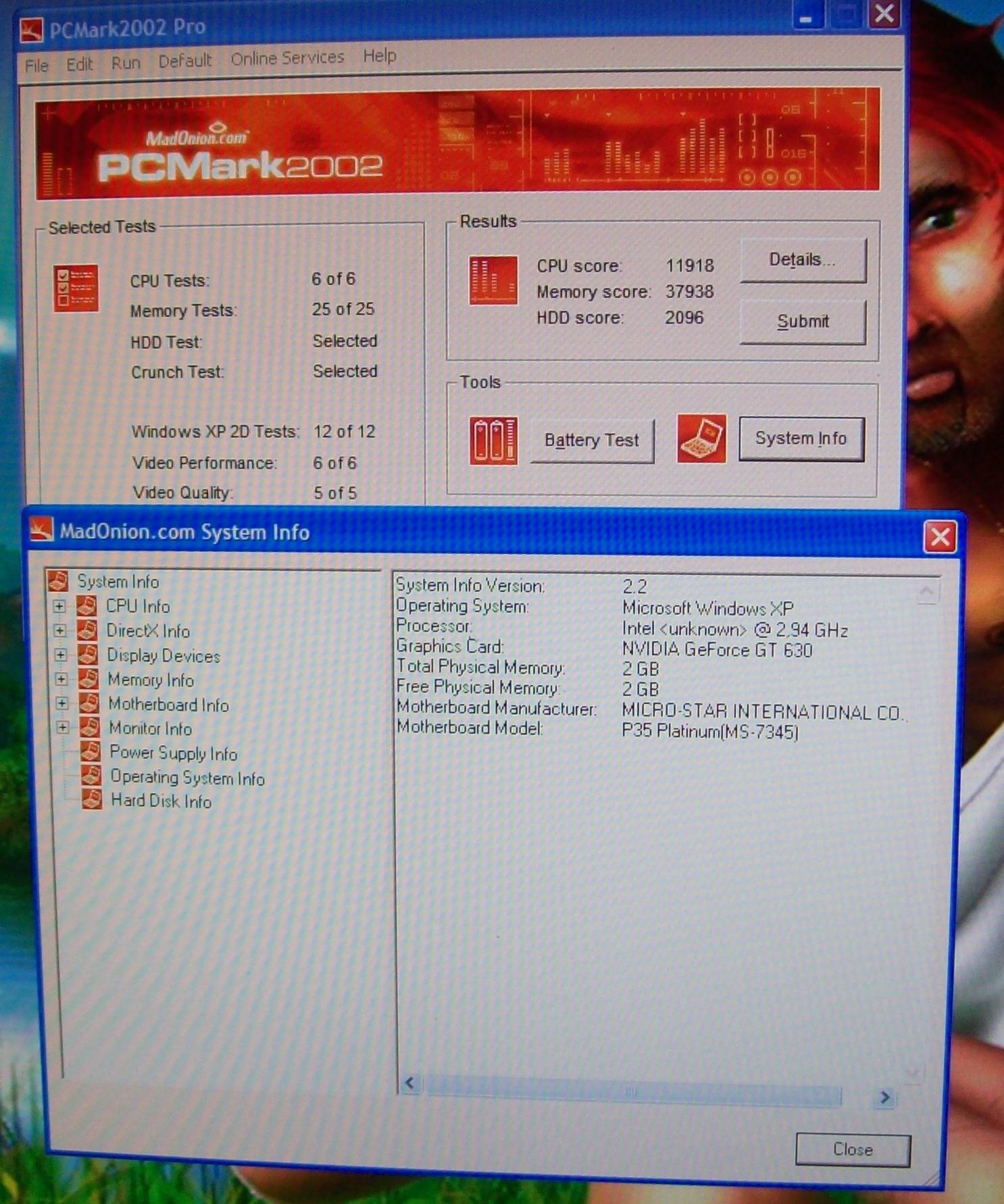Image resolution: width=1004 pixels, height=1204 pixels.
Task: Open the Run menu
Action: tap(126, 63)
